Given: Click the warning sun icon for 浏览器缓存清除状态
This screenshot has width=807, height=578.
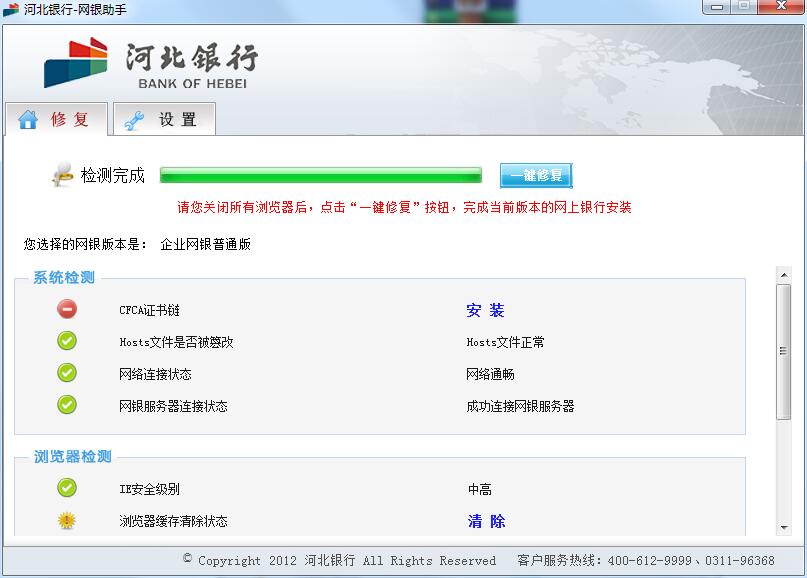Looking at the screenshot, I should pos(67,520).
